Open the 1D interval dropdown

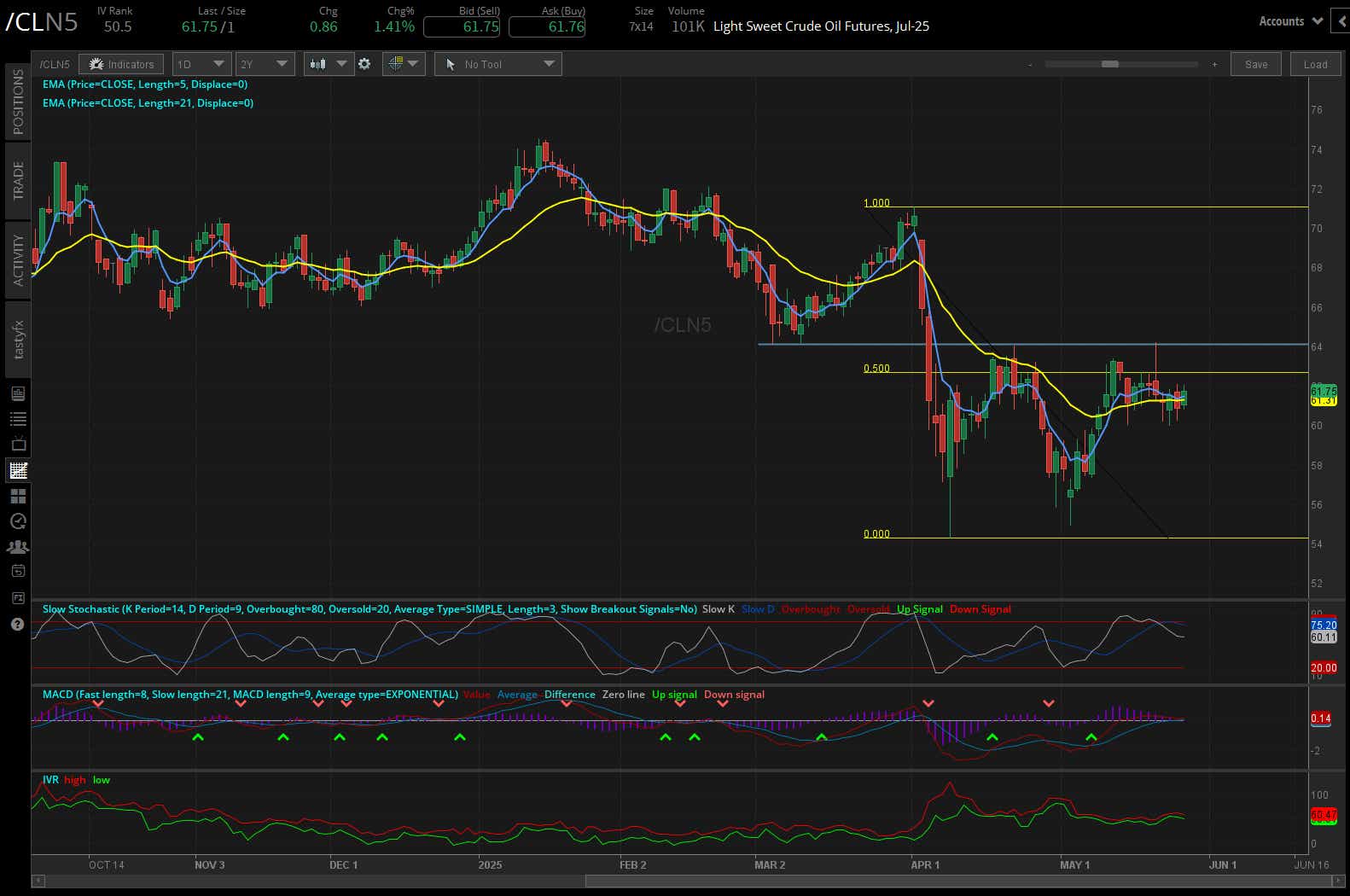201,64
